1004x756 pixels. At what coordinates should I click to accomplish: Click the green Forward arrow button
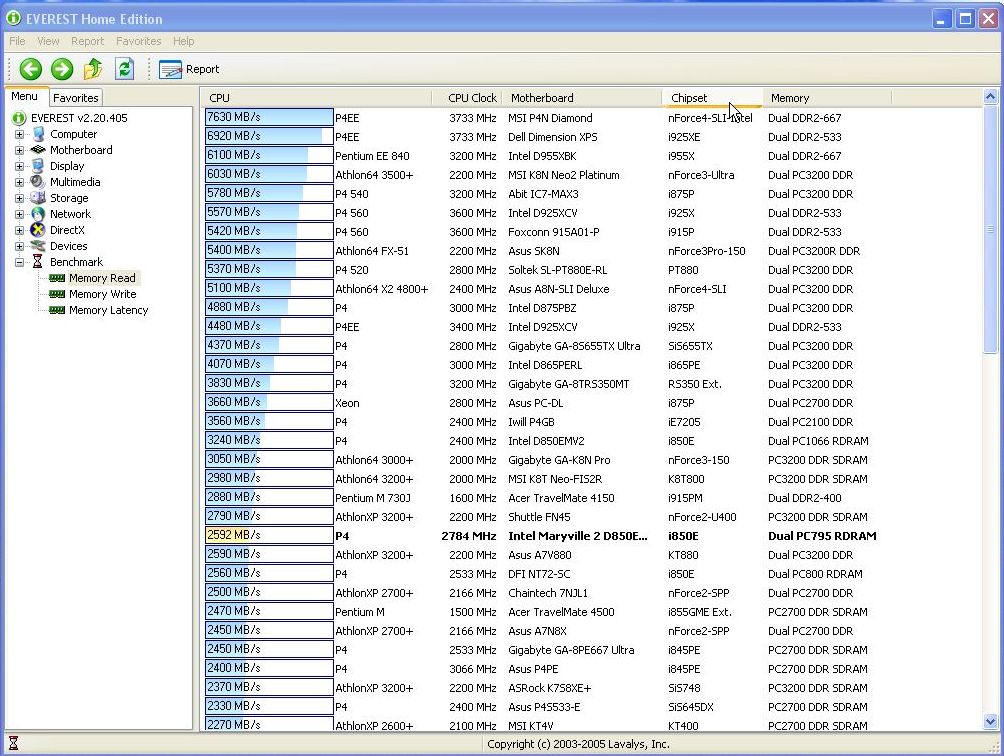(62, 69)
